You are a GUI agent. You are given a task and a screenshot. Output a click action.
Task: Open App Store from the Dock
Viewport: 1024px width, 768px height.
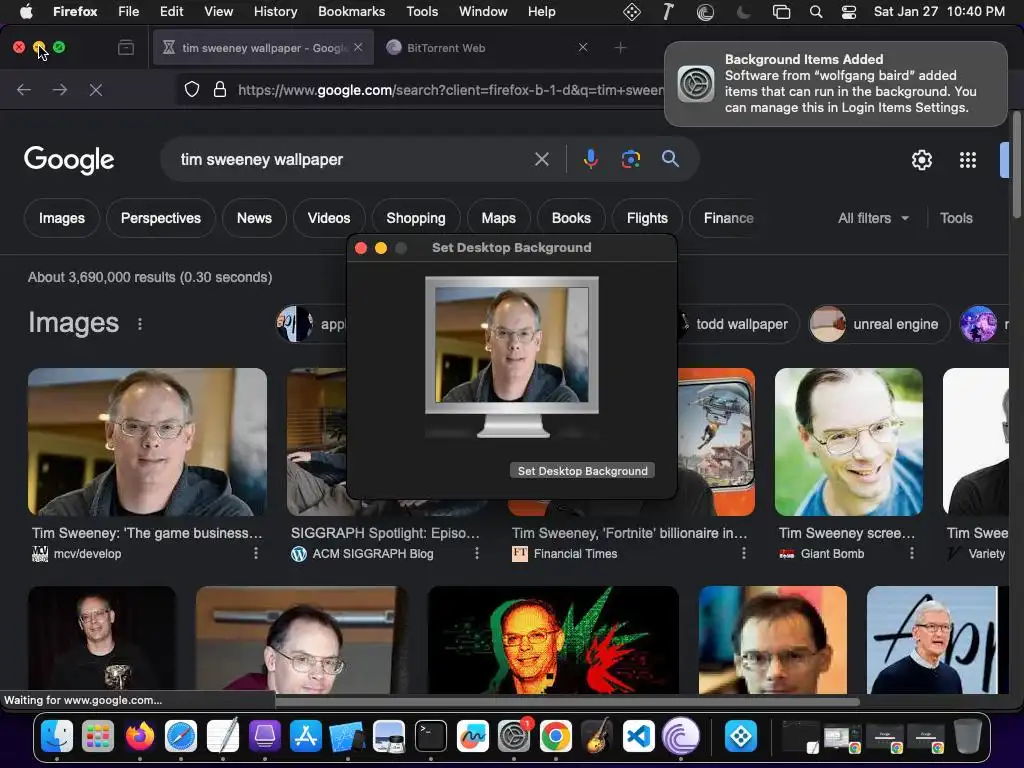[x=306, y=737]
